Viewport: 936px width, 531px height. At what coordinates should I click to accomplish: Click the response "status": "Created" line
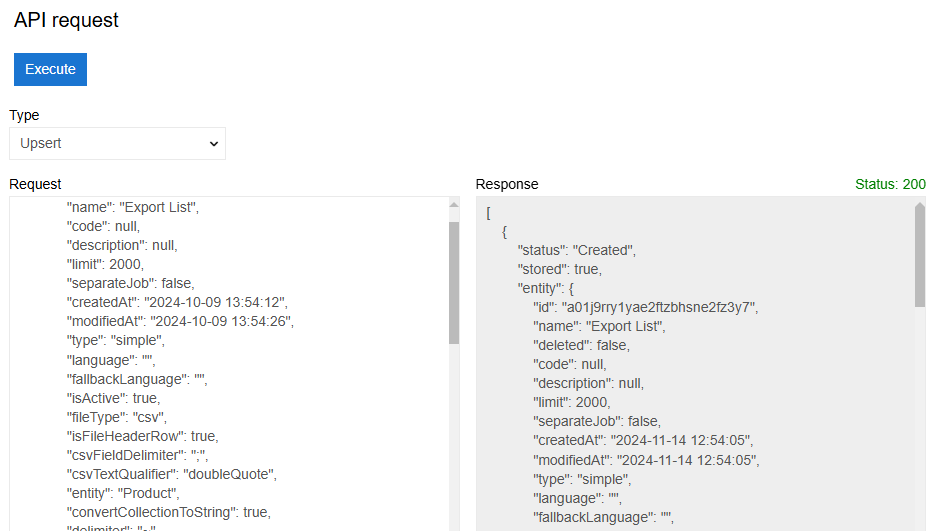(x=576, y=250)
